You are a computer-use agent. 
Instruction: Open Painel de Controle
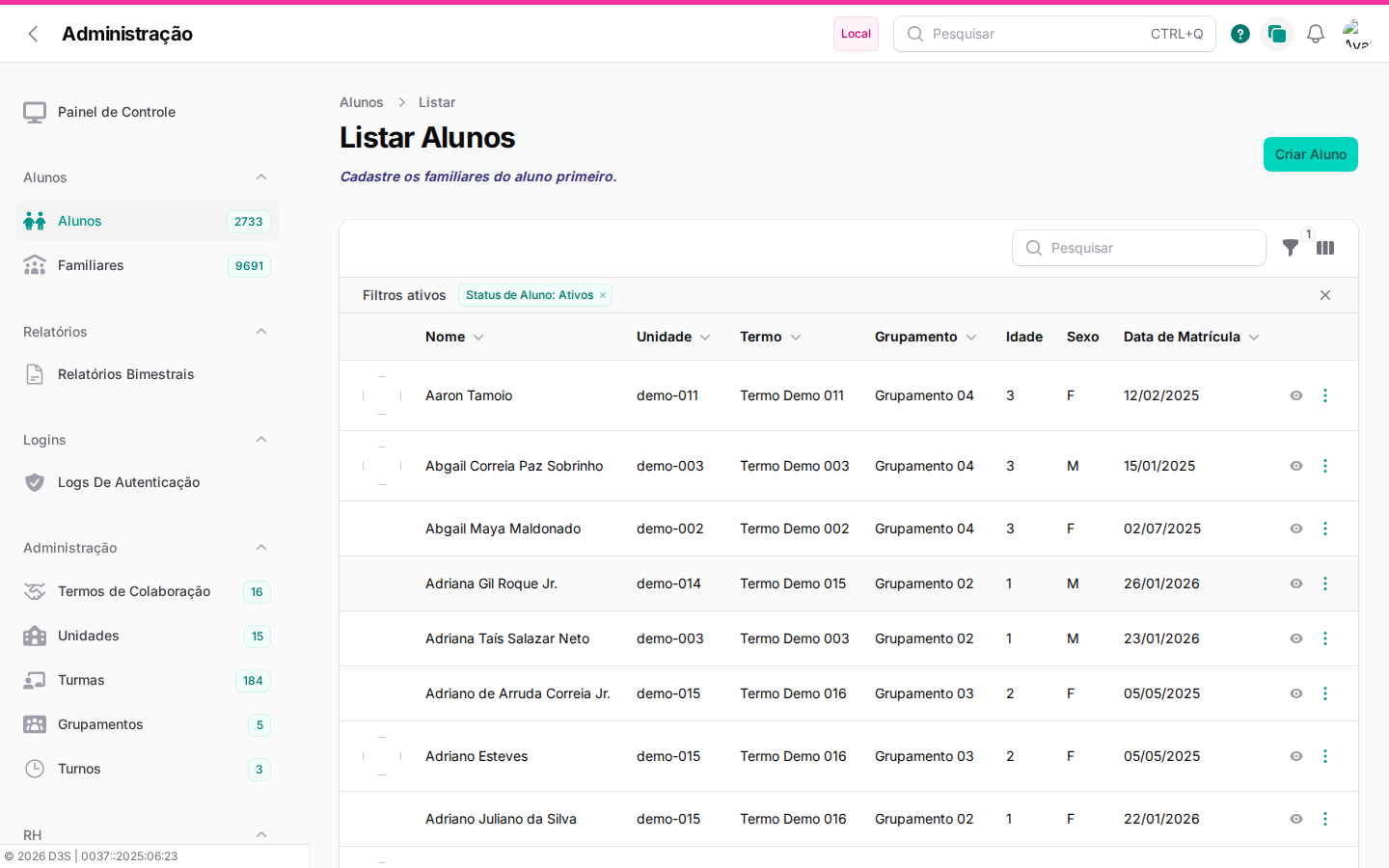tap(147, 112)
